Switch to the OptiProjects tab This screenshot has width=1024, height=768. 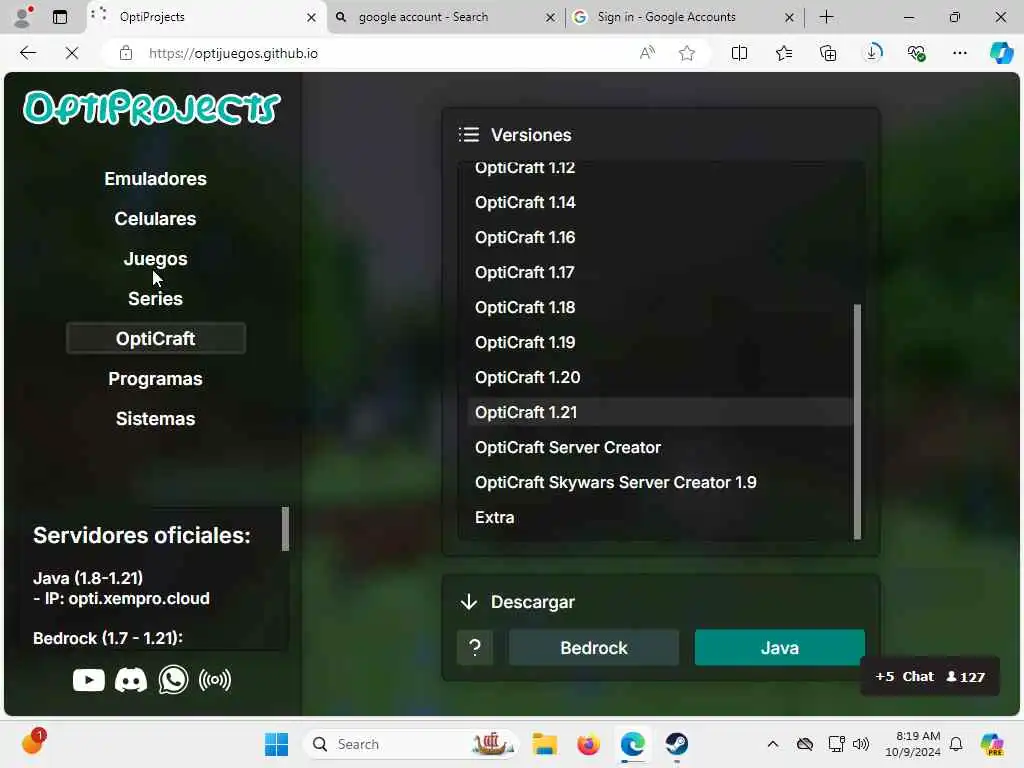click(206, 17)
